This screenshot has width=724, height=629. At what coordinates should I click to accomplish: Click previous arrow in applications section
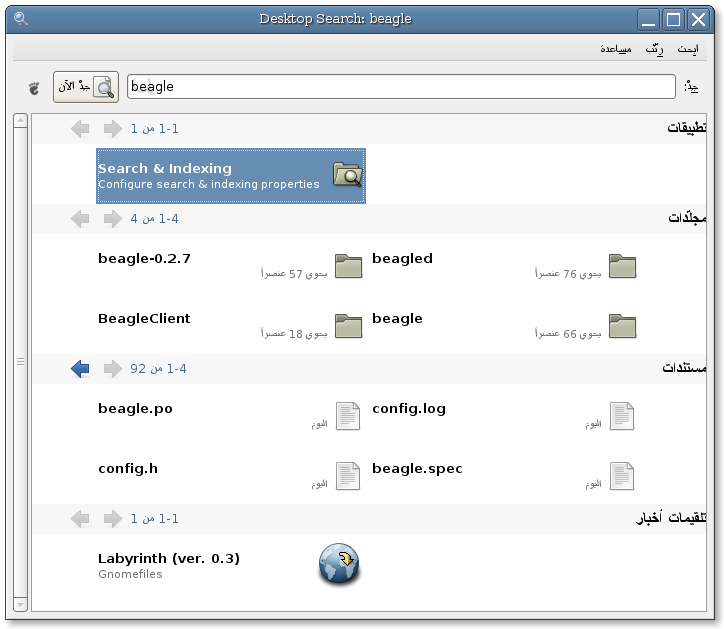click(x=113, y=129)
